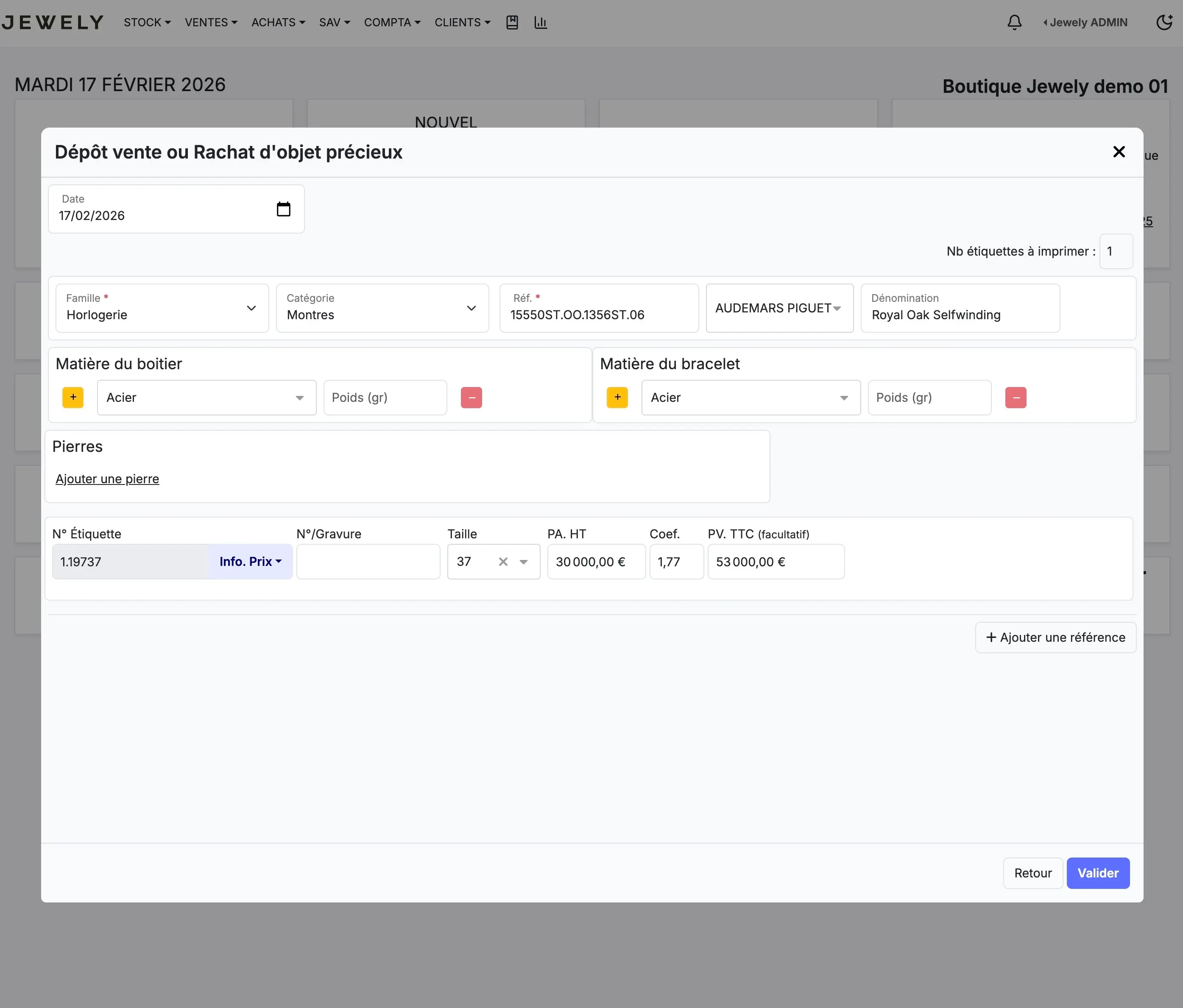
Task: Open the AUDEMARS PIGUET brand dropdown
Action: coord(779,308)
